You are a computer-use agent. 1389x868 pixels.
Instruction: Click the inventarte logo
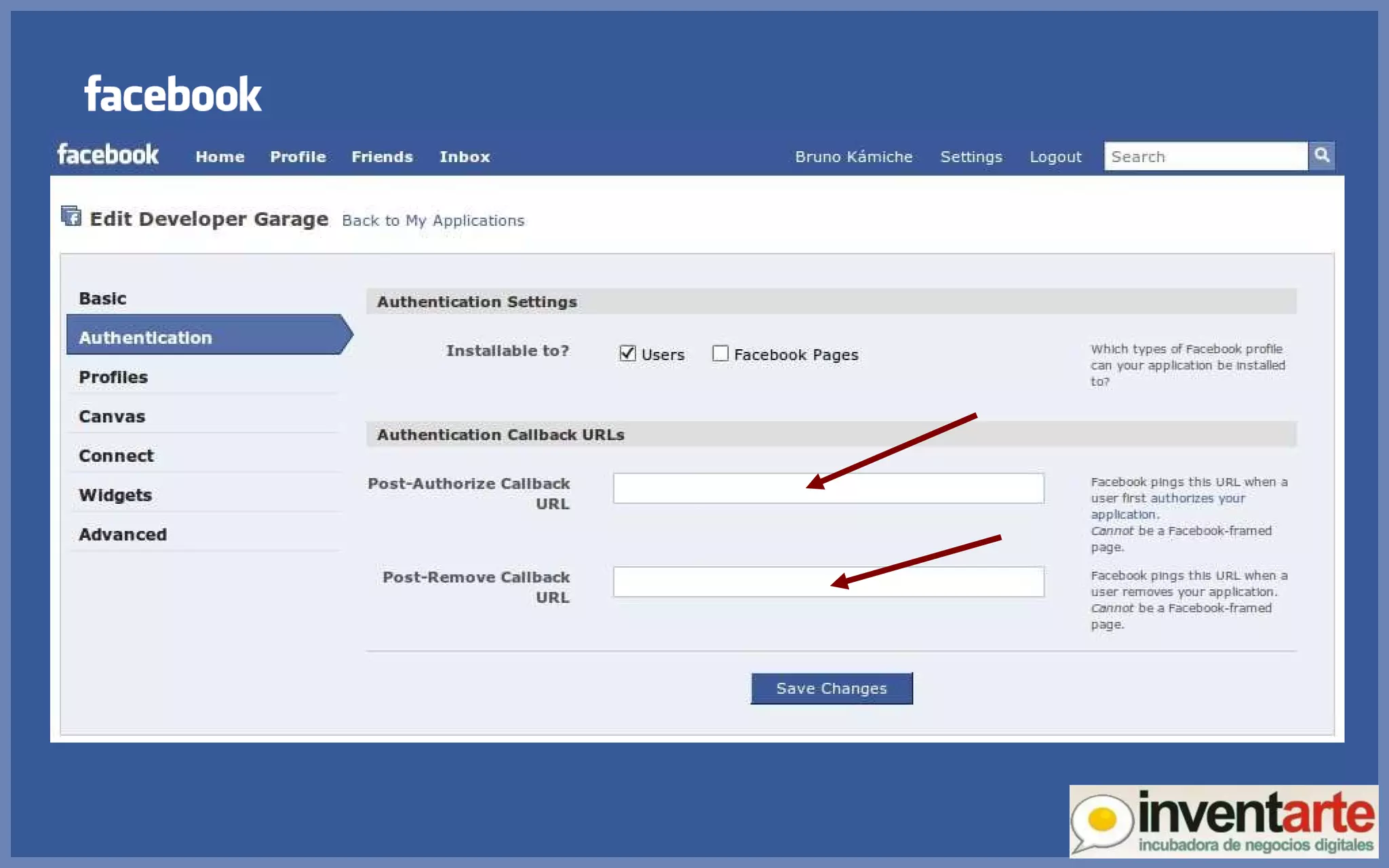(1223, 821)
